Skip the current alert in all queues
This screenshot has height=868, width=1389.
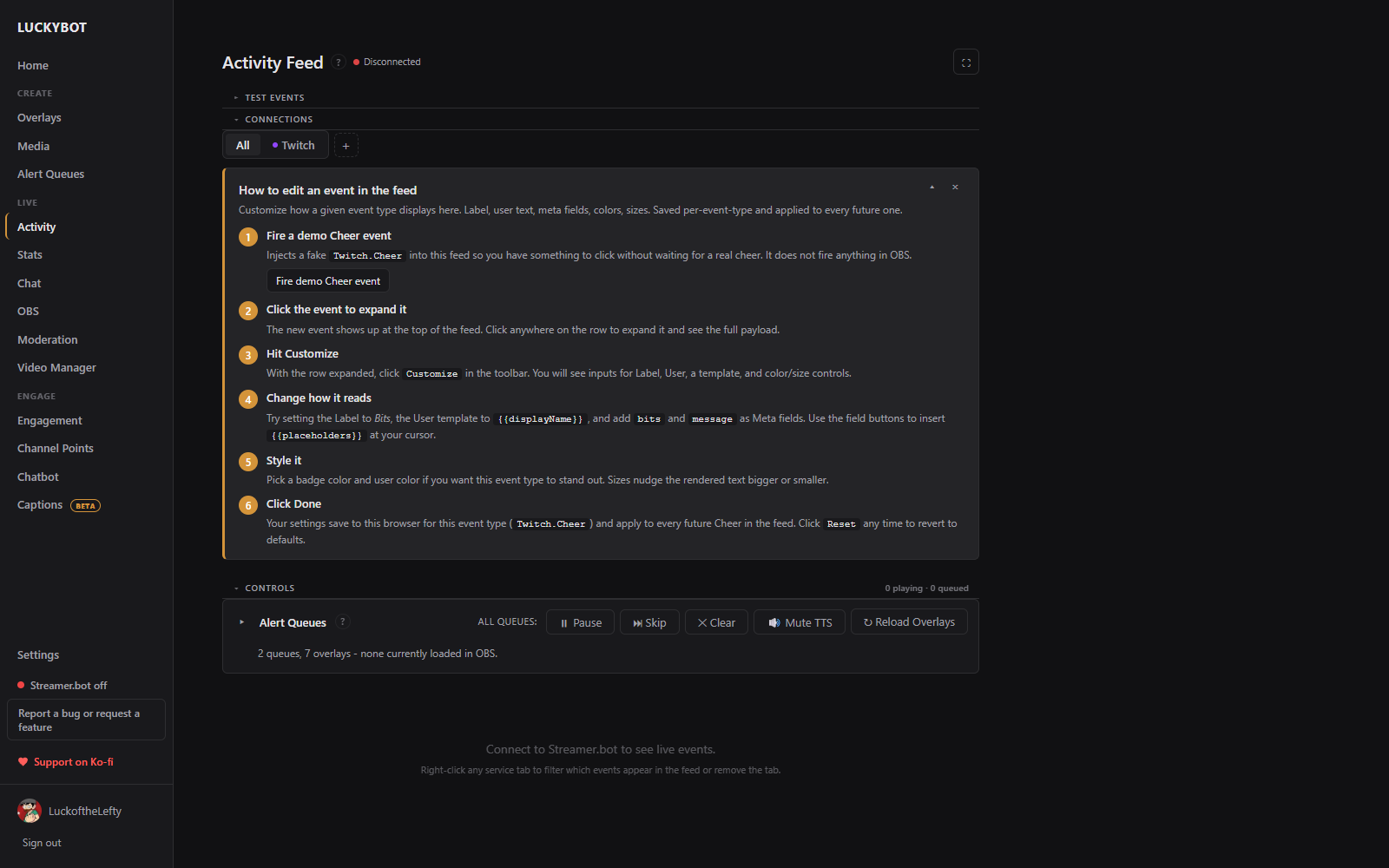[649, 622]
